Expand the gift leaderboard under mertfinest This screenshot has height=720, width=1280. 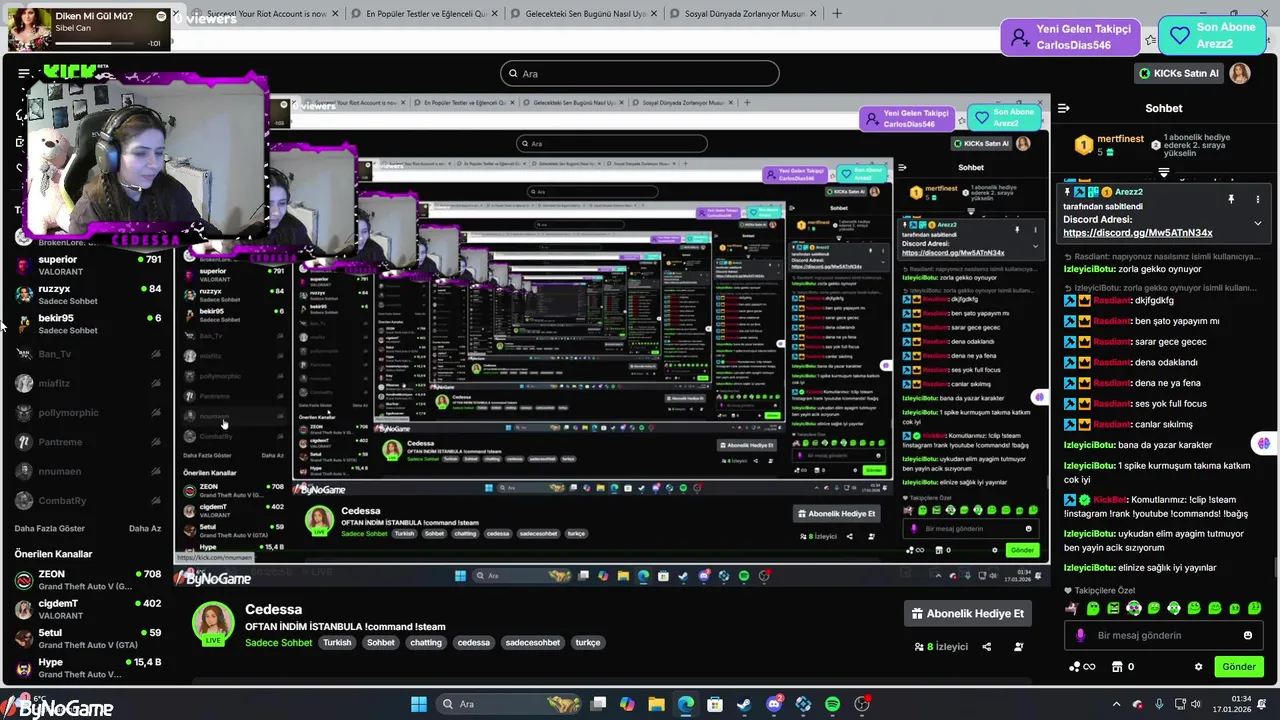(1164, 172)
